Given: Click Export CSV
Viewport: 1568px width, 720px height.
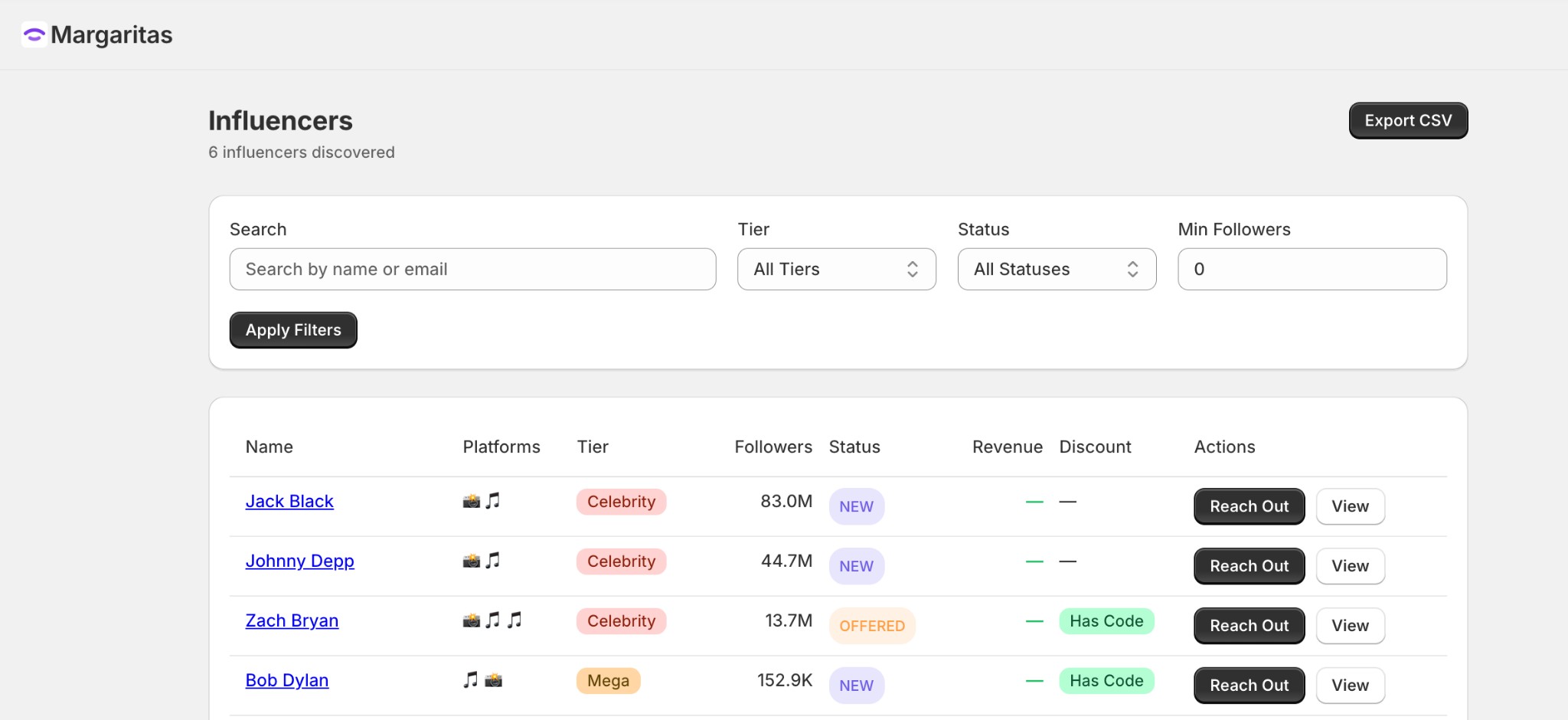Looking at the screenshot, I should (1407, 120).
